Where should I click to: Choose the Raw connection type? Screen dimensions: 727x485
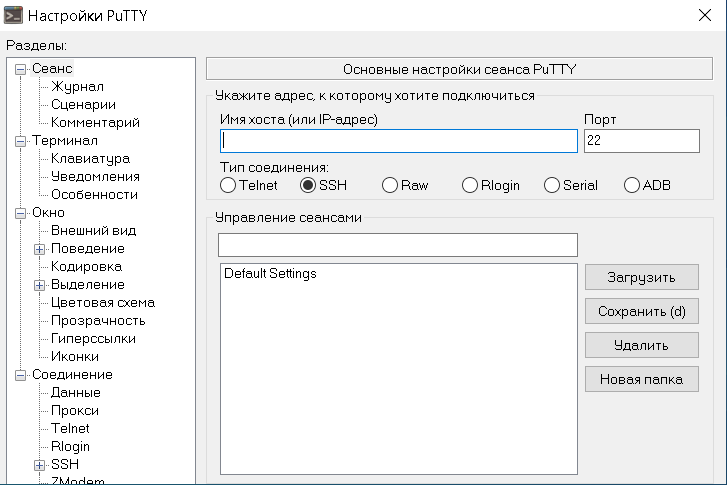[x=389, y=185]
